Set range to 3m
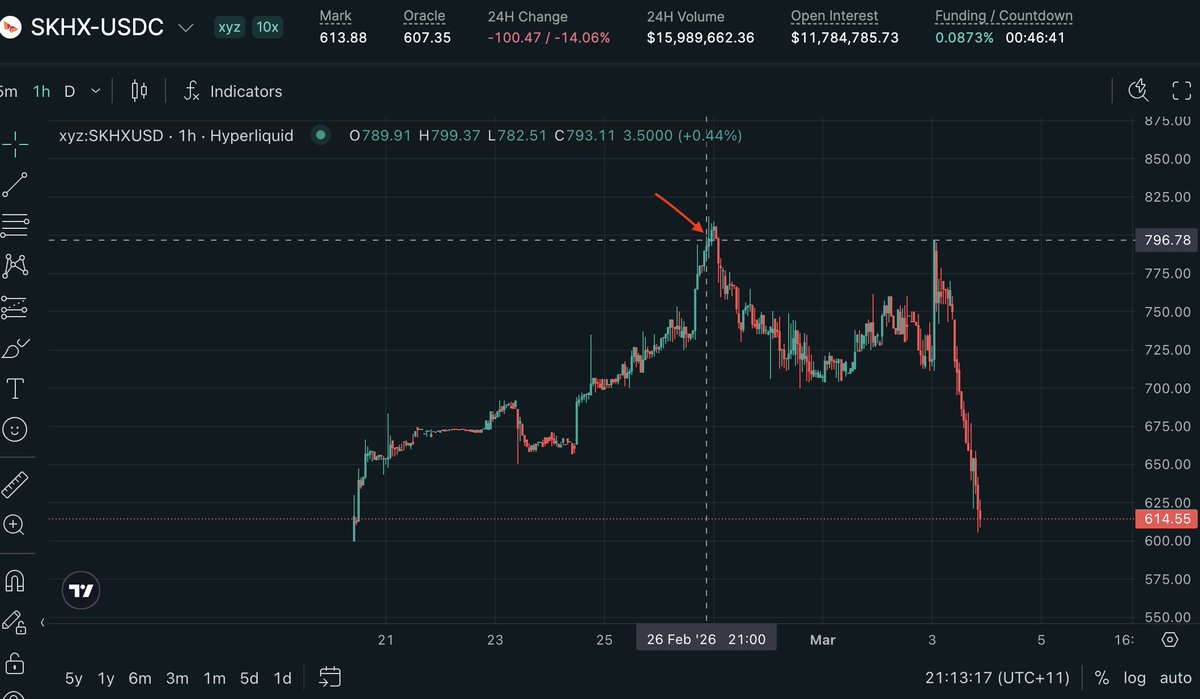 click(177, 678)
